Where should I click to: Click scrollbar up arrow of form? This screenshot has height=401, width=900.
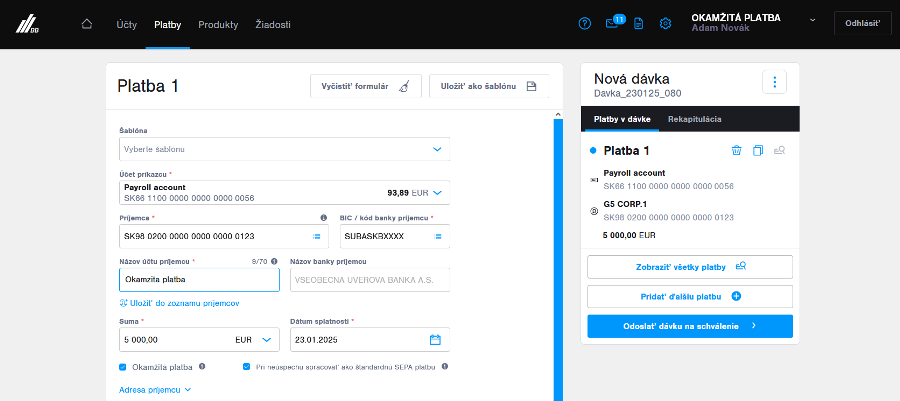point(557,114)
